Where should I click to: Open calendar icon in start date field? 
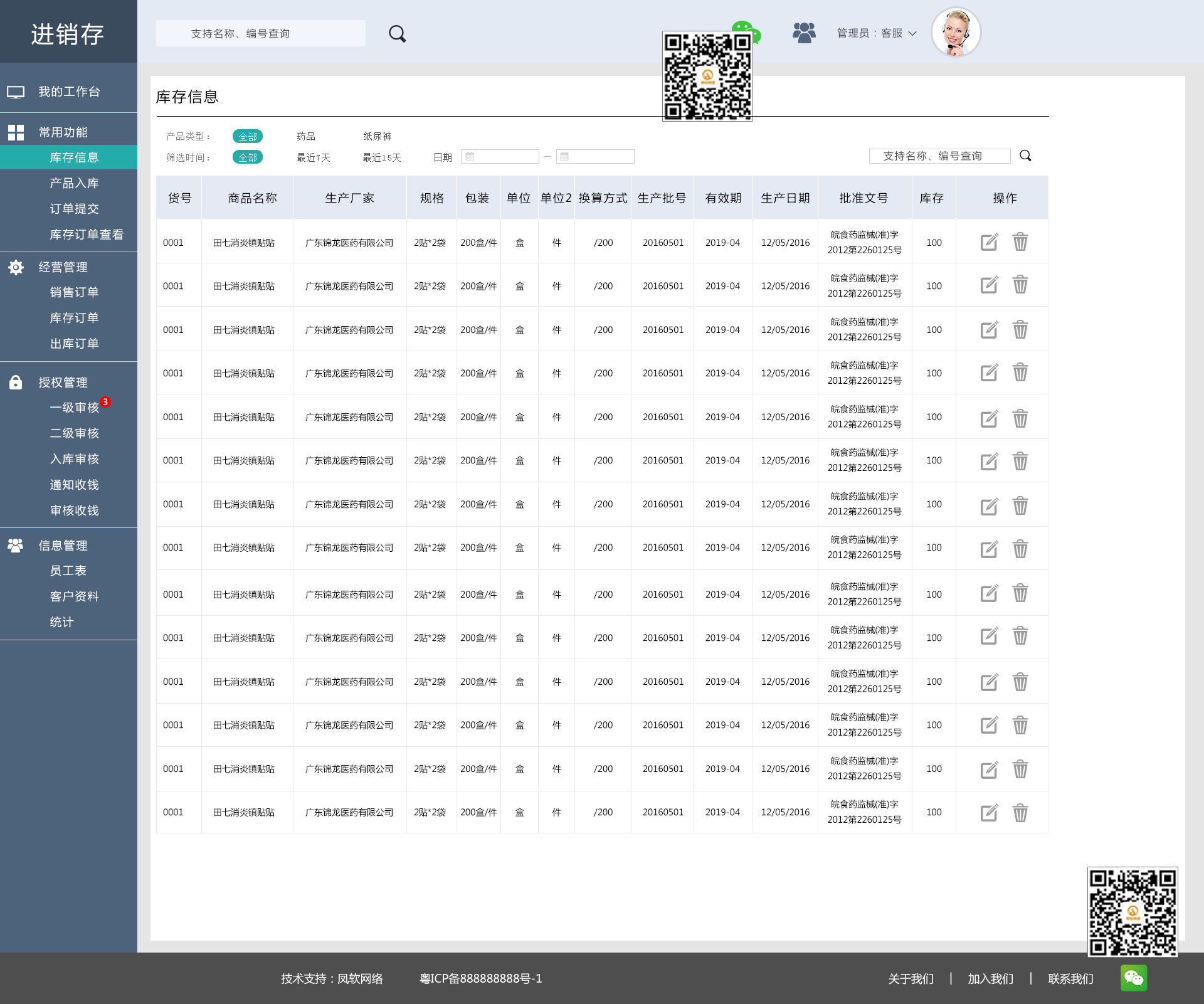(x=470, y=157)
